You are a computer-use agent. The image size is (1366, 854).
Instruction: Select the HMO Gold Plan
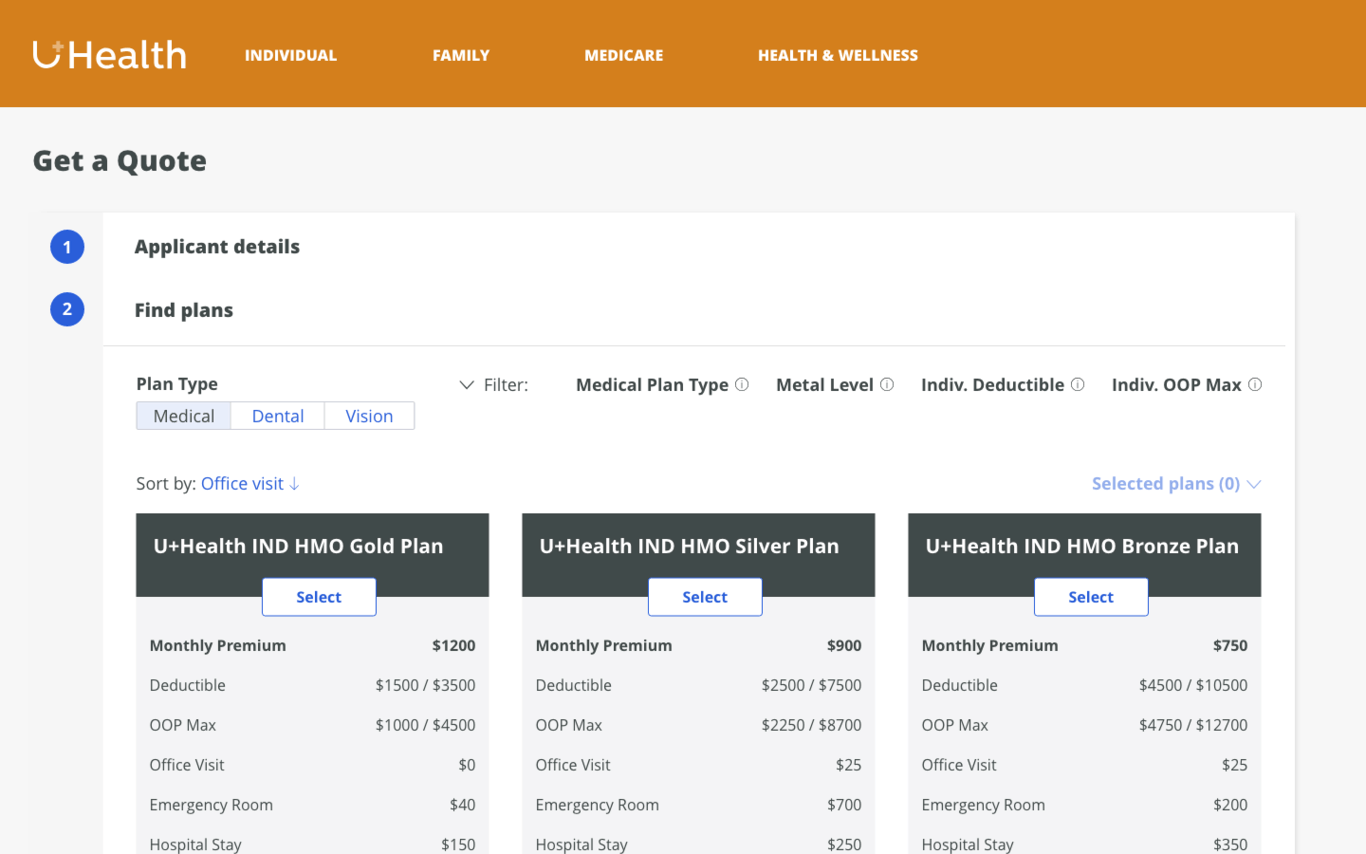point(319,597)
